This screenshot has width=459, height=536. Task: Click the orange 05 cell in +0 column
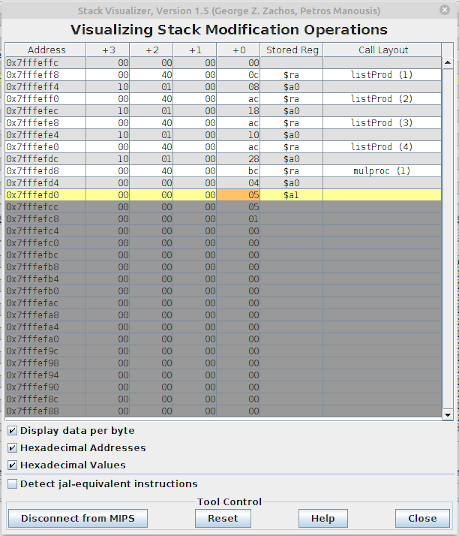(238, 195)
